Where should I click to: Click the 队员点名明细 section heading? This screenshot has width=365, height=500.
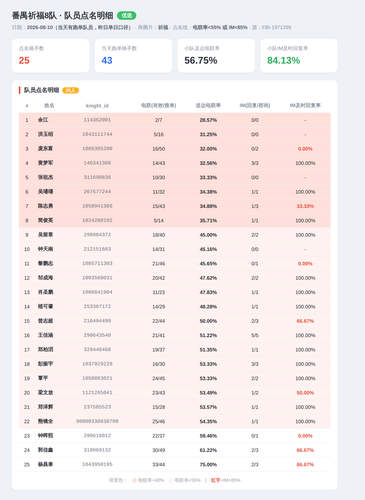(41, 90)
